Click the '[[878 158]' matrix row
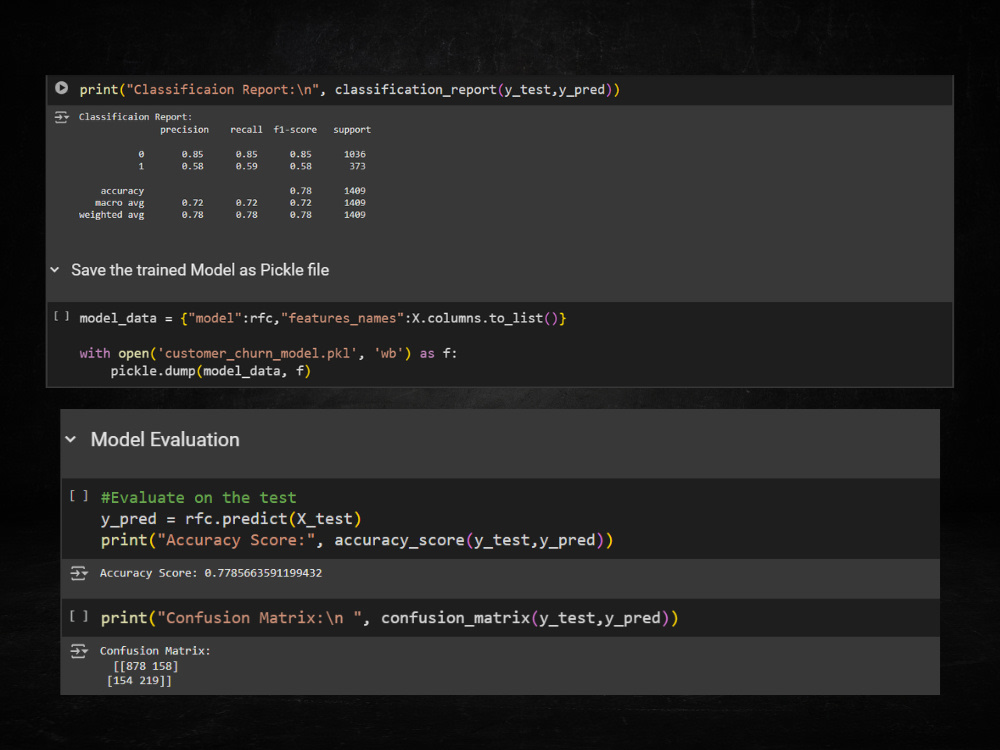This screenshot has height=750, width=1000. pos(145,666)
